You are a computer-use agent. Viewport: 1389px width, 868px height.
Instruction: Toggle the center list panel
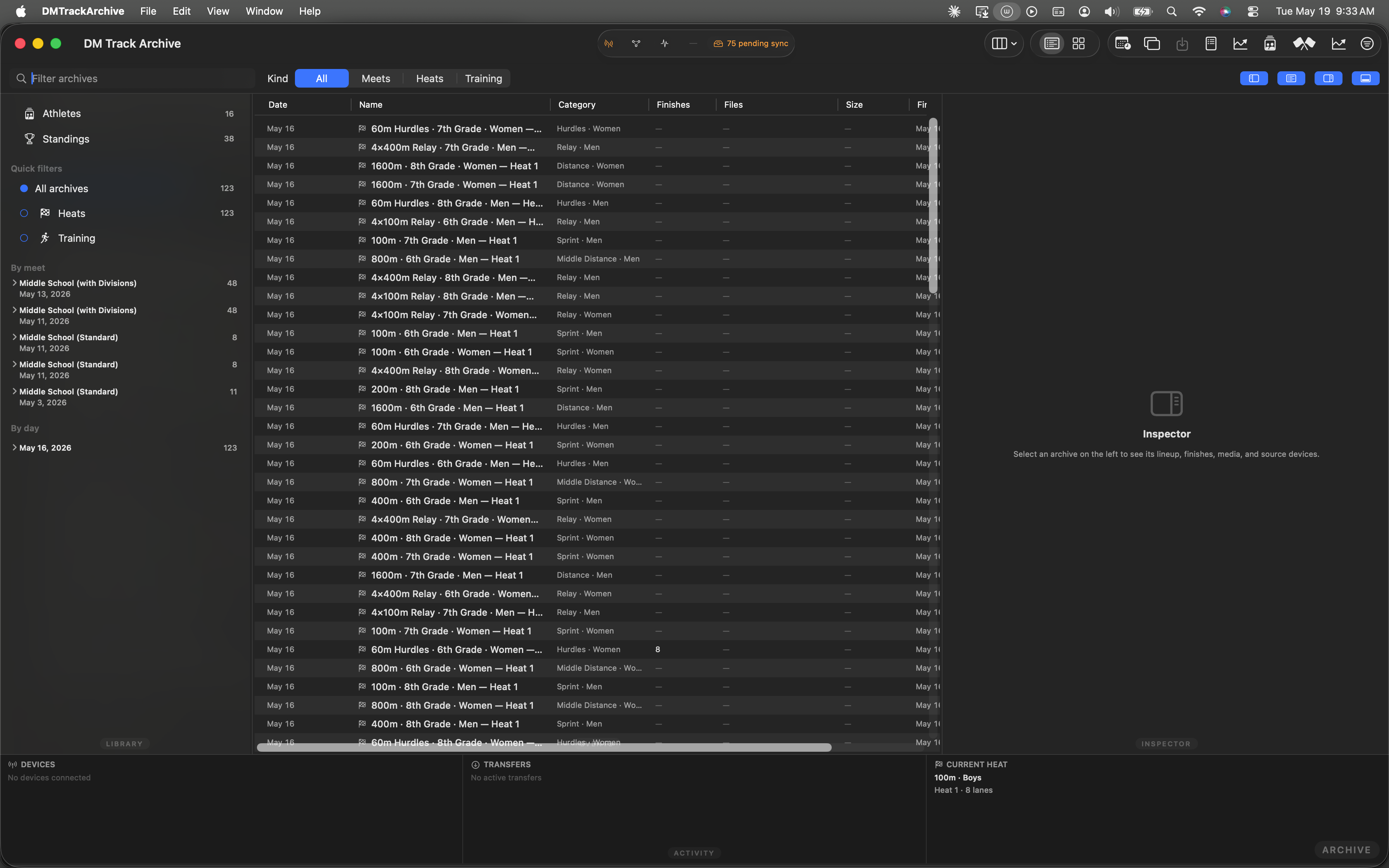coord(1291,79)
